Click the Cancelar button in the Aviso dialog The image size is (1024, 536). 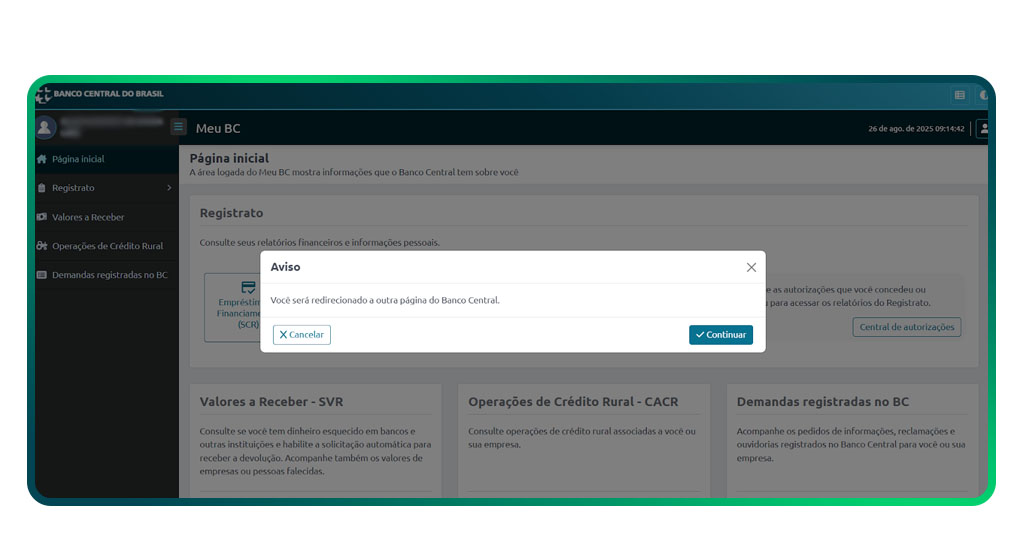(301, 334)
